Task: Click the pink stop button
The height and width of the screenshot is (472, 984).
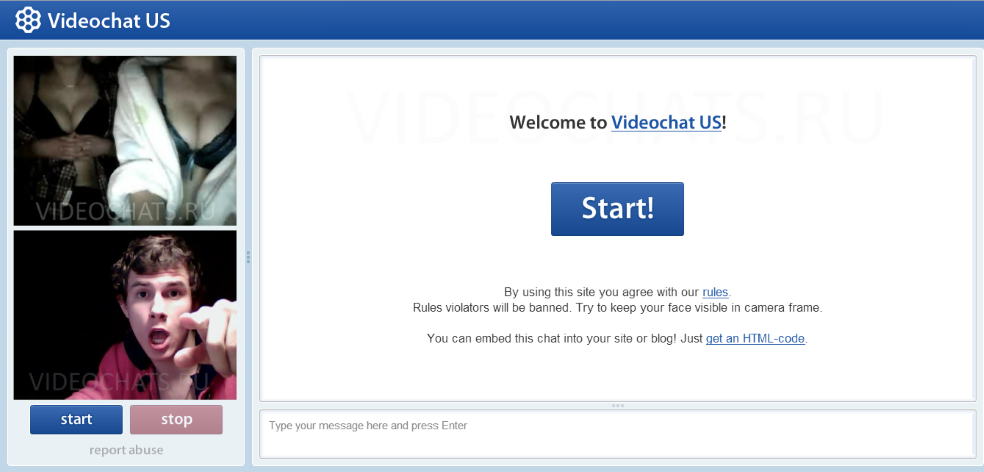Action: tap(176, 419)
